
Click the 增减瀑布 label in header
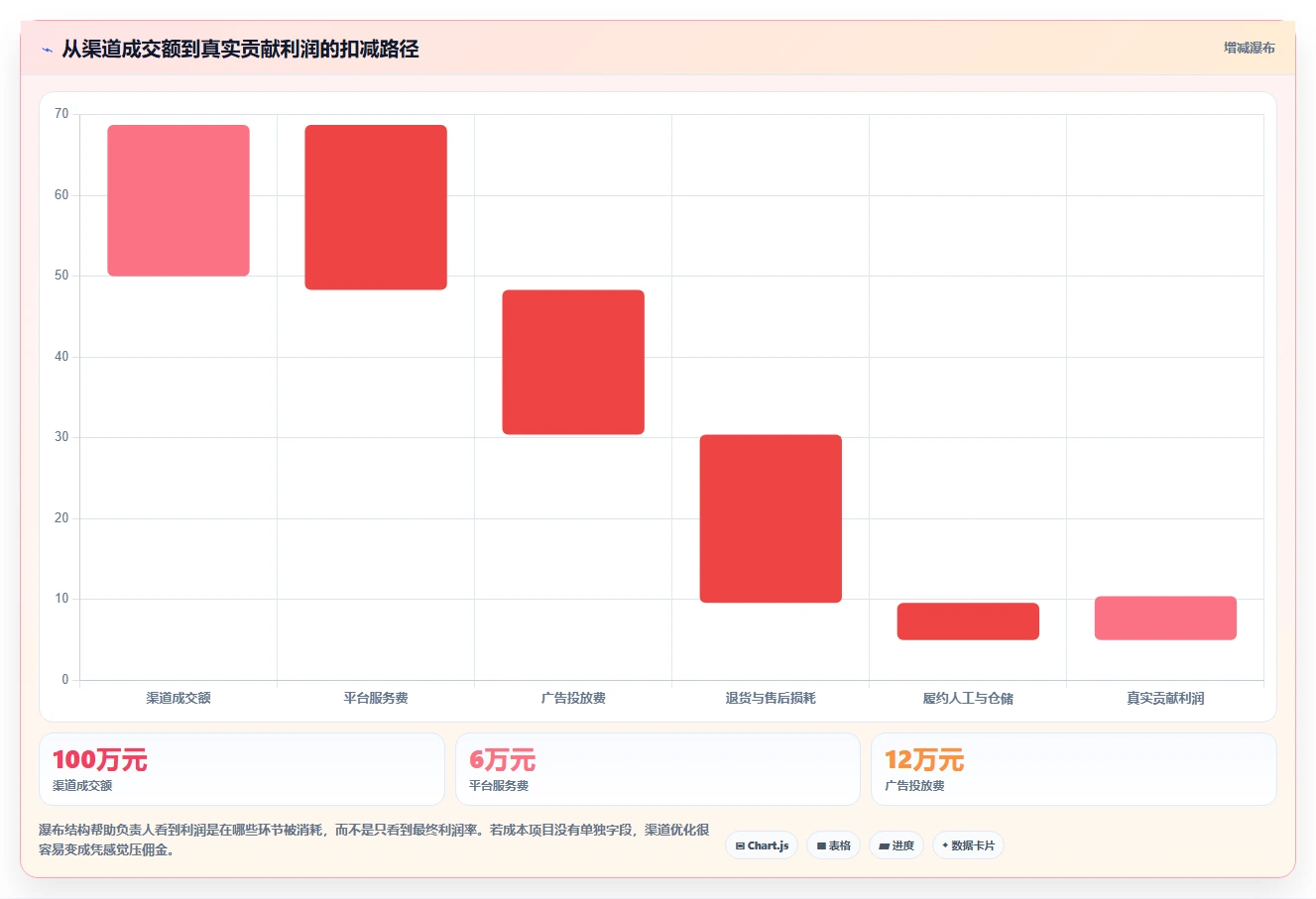point(1249,48)
